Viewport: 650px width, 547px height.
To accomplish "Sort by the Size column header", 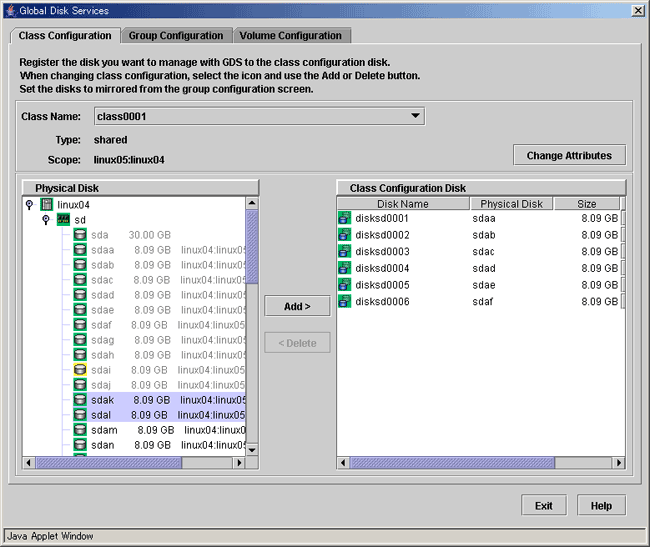I will [586, 204].
